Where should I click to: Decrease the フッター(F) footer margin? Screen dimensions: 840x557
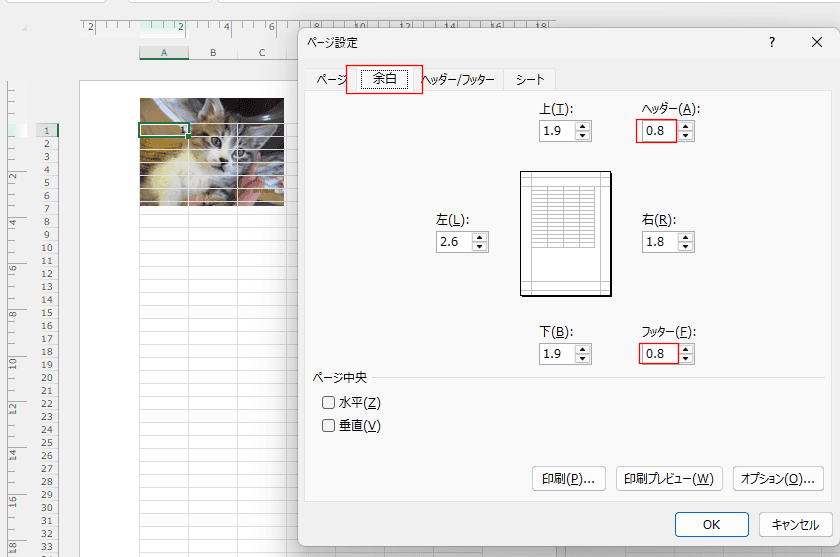(x=686, y=359)
